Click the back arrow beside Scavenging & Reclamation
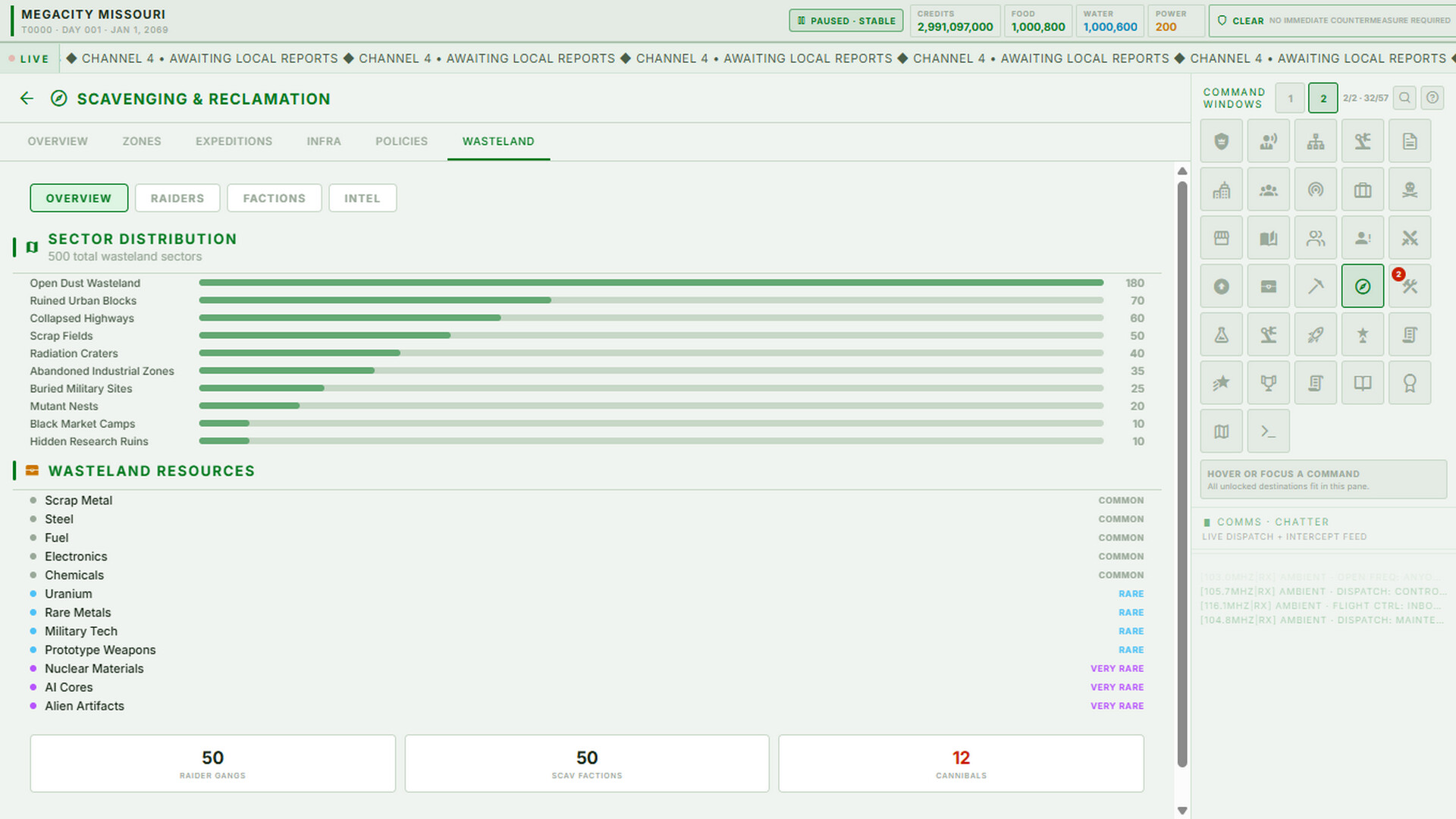Image resolution: width=1456 pixels, height=819 pixels. 27,99
